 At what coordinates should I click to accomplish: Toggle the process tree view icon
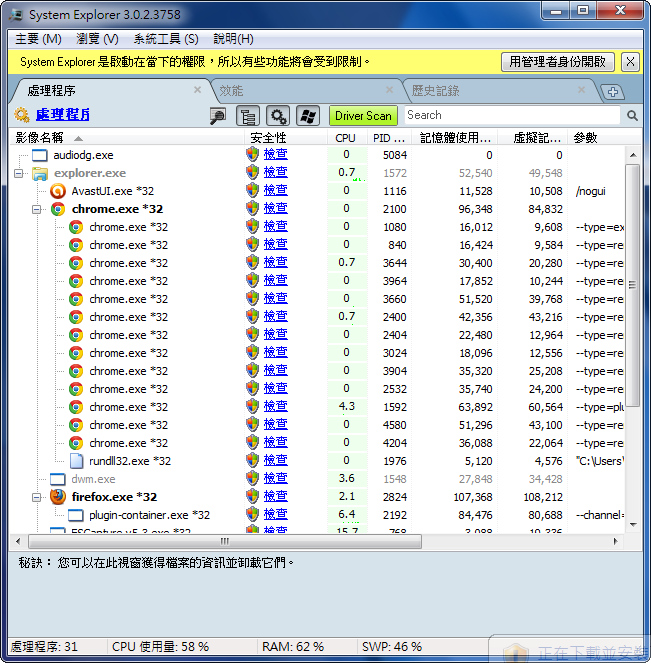click(247, 116)
